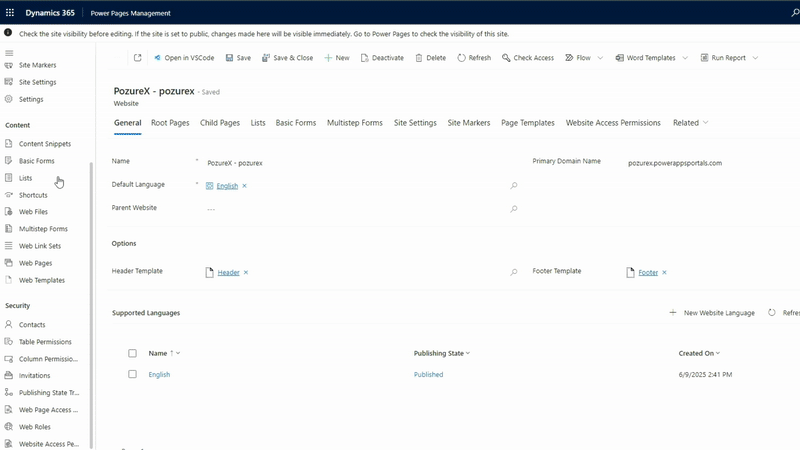Open Web Page Access in sidebar
This screenshot has width=800, height=450.
pos(48,410)
